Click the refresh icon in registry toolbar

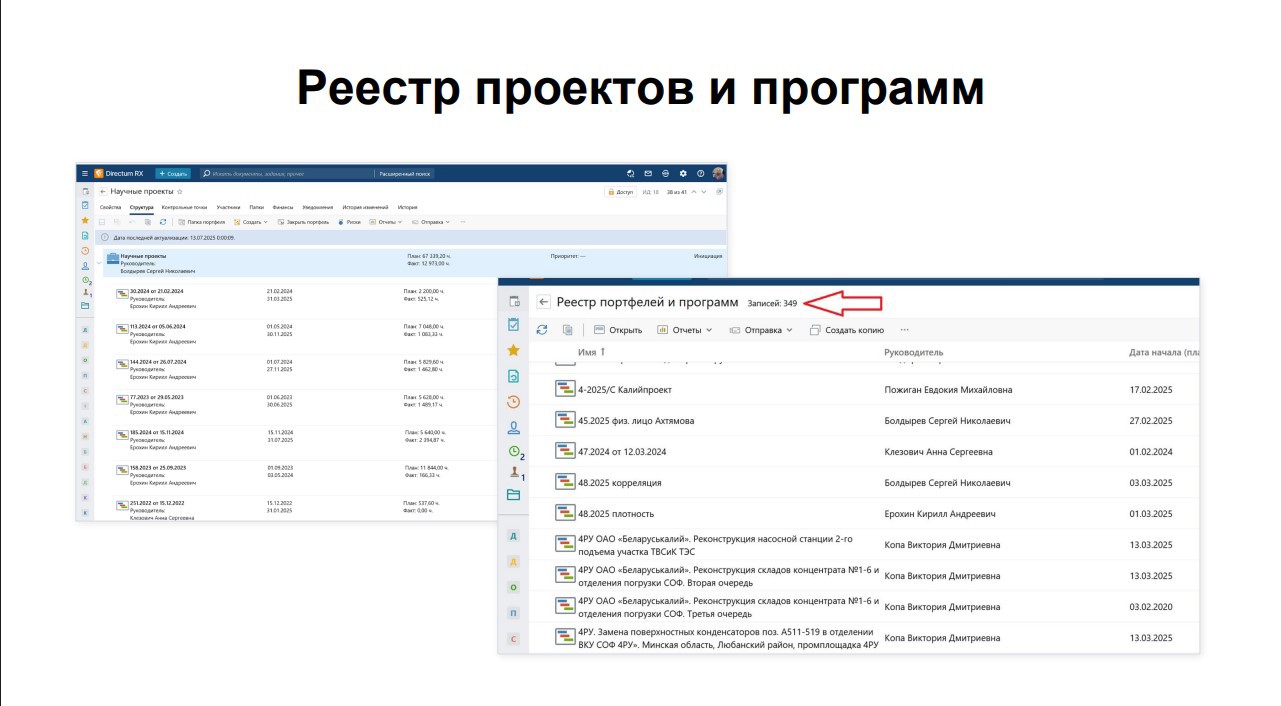(542, 330)
